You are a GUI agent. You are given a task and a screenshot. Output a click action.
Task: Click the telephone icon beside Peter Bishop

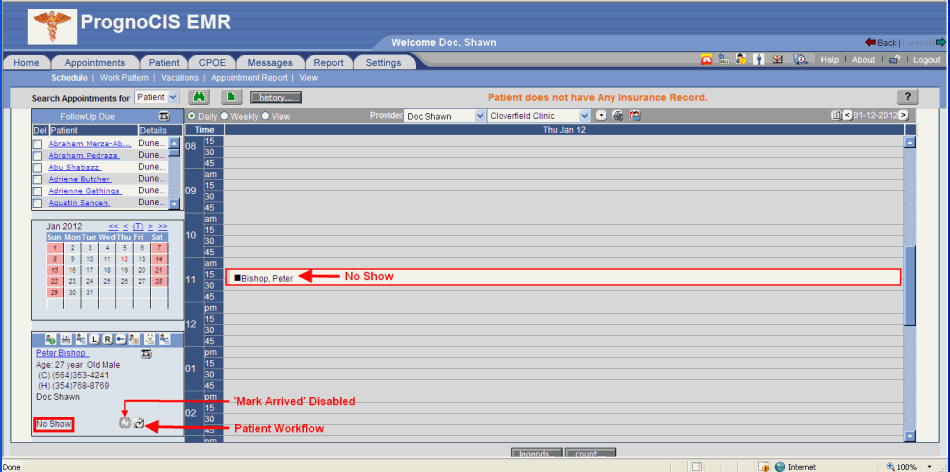coord(146,354)
